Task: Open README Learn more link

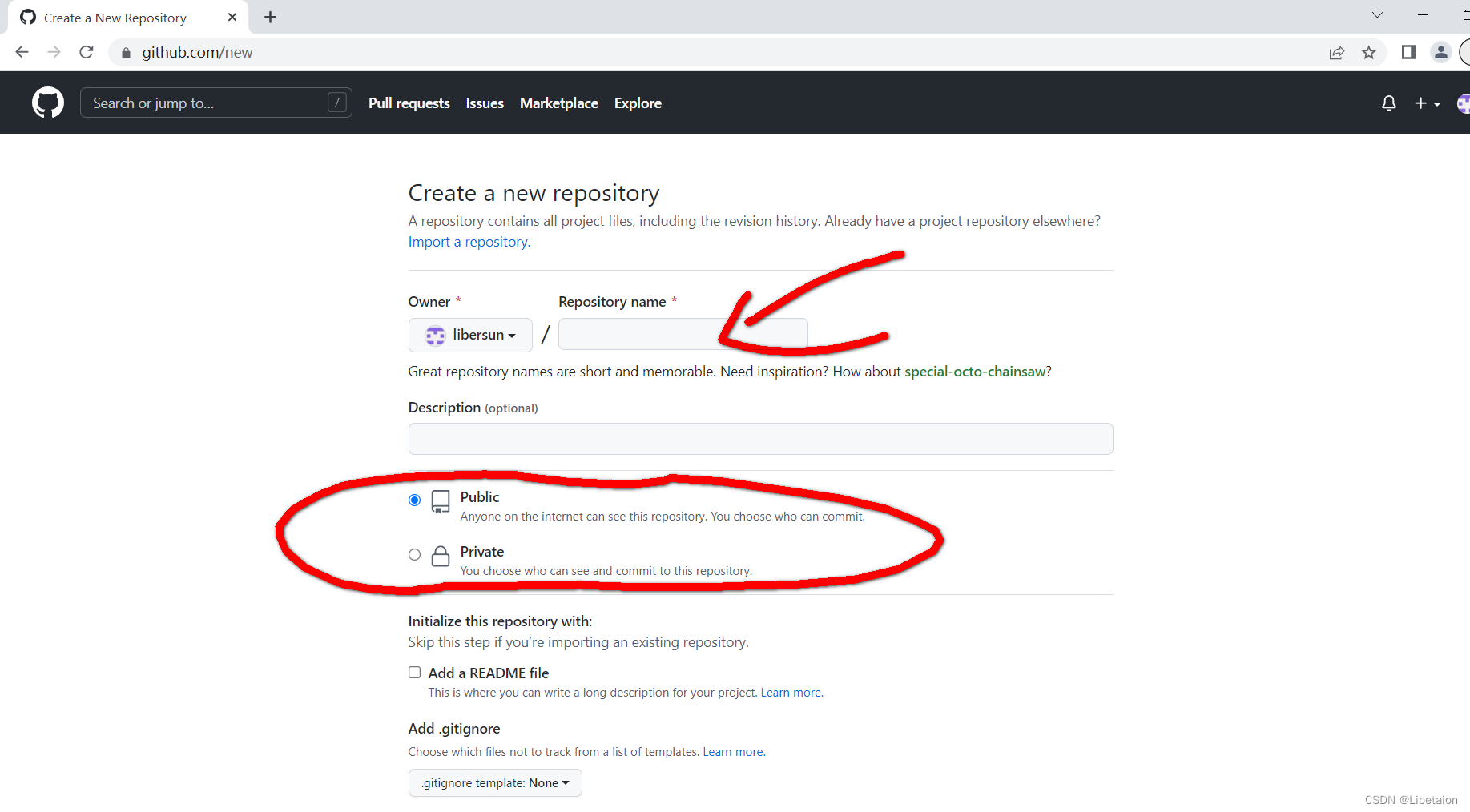Action: point(791,693)
